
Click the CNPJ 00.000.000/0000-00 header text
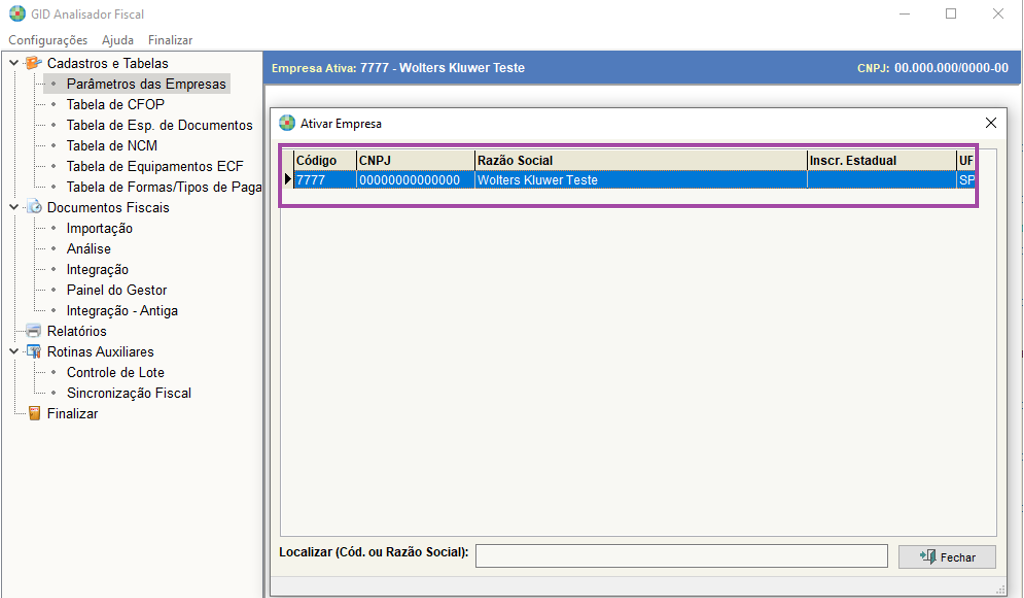(x=933, y=68)
